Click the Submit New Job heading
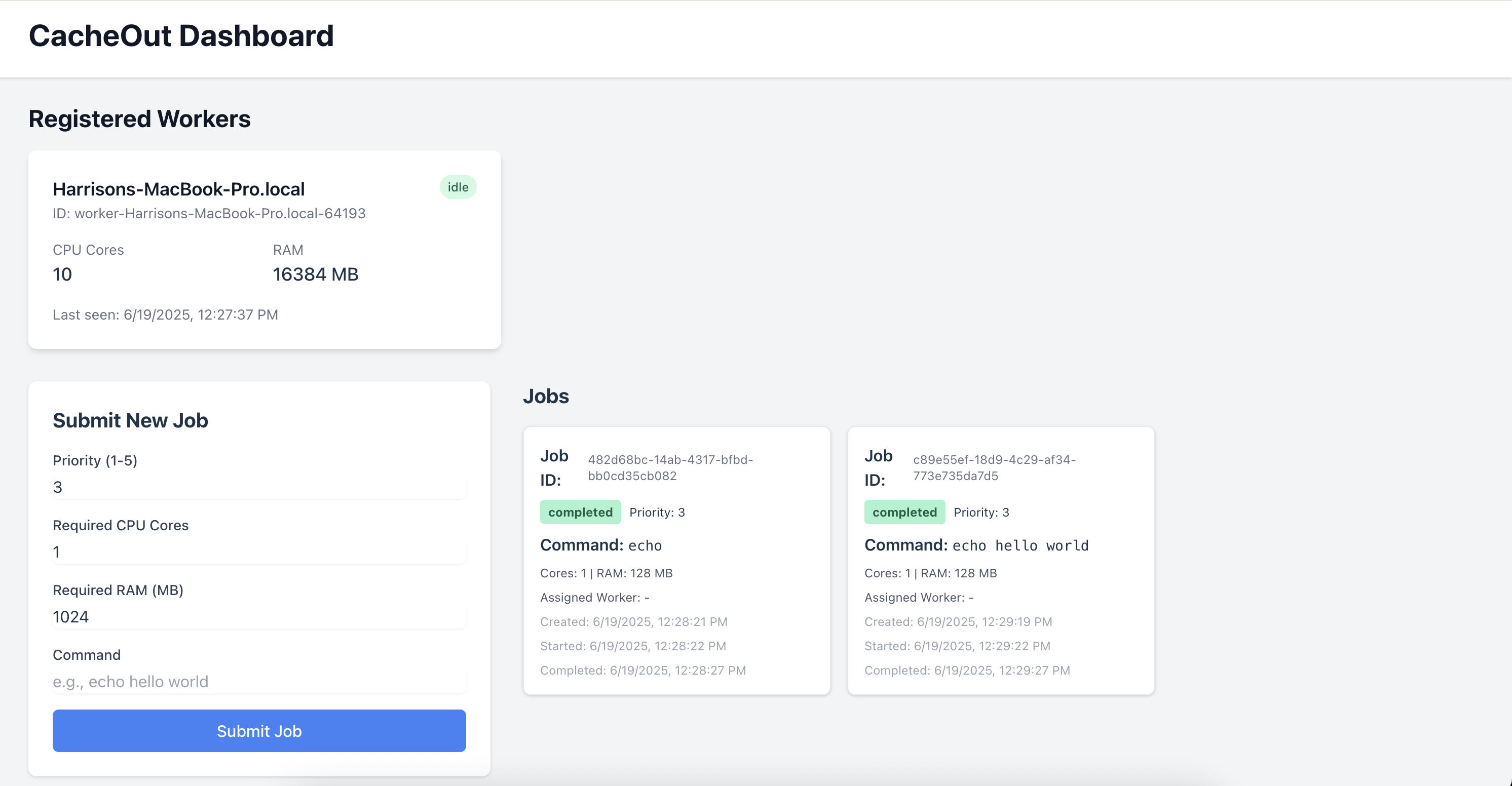The height and width of the screenshot is (786, 1512). 130,420
